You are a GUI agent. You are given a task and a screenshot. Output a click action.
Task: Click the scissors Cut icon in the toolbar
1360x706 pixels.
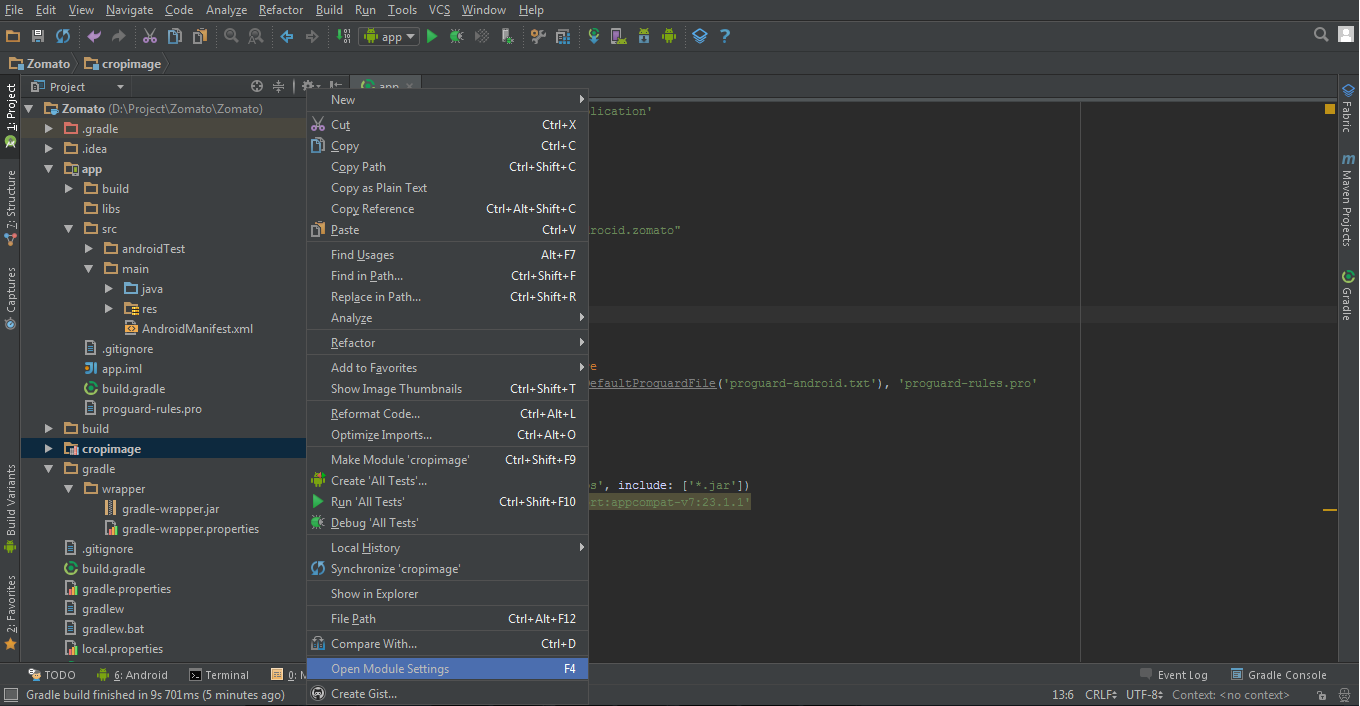pyautogui.click(x=150, y=36)
